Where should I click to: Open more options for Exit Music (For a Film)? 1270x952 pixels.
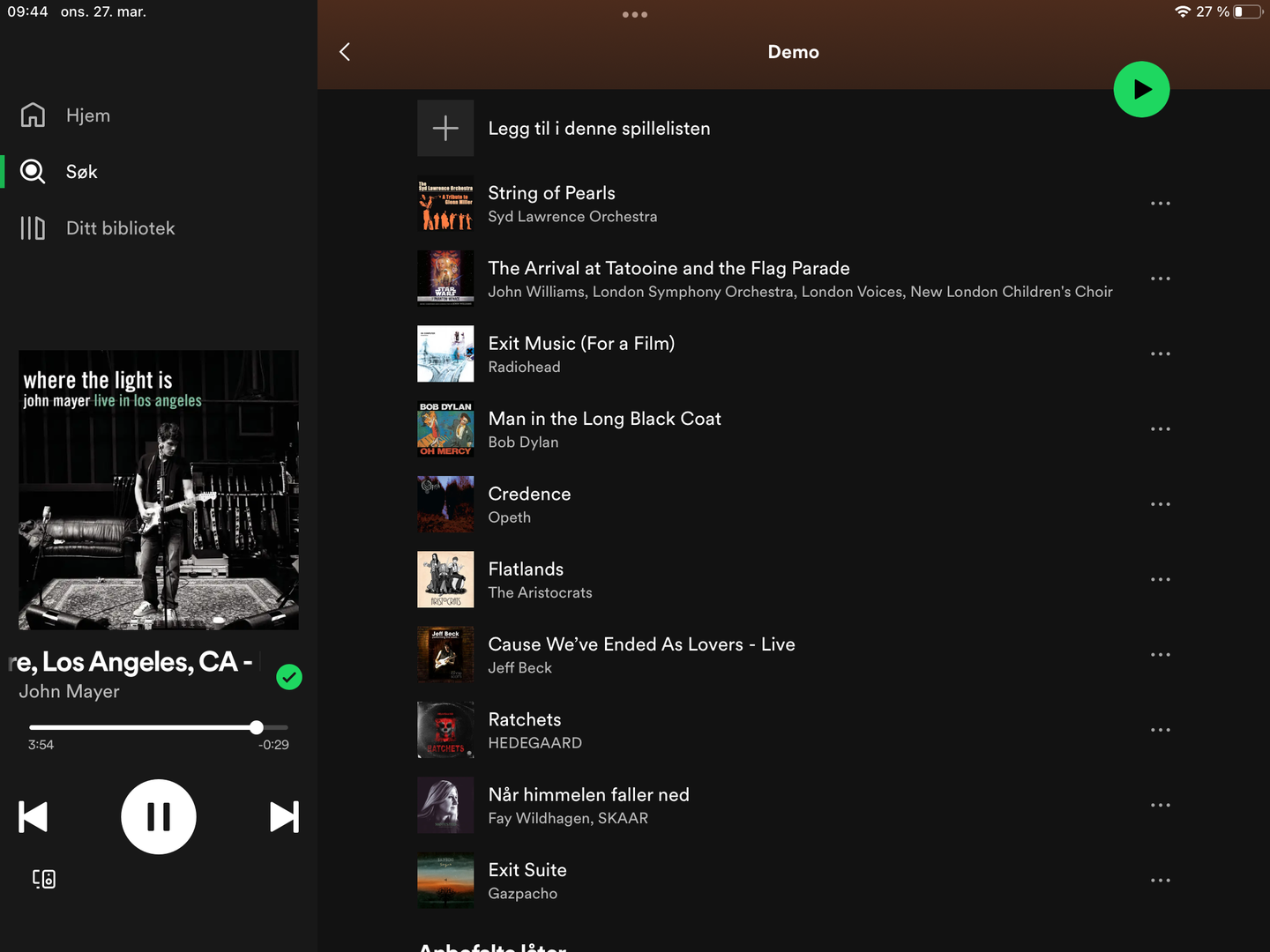[1160, 354]
